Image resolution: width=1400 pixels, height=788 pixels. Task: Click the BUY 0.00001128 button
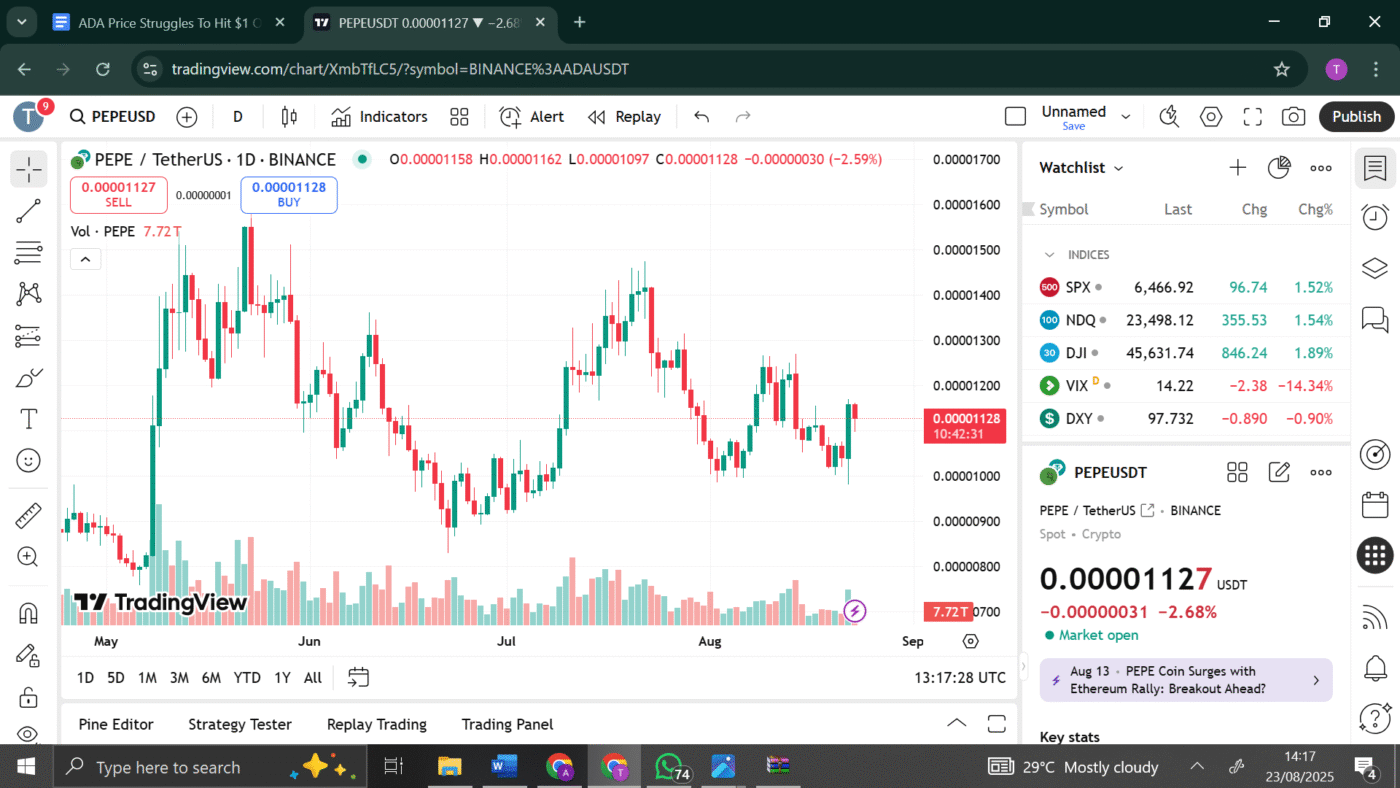(x=289, y=195)
